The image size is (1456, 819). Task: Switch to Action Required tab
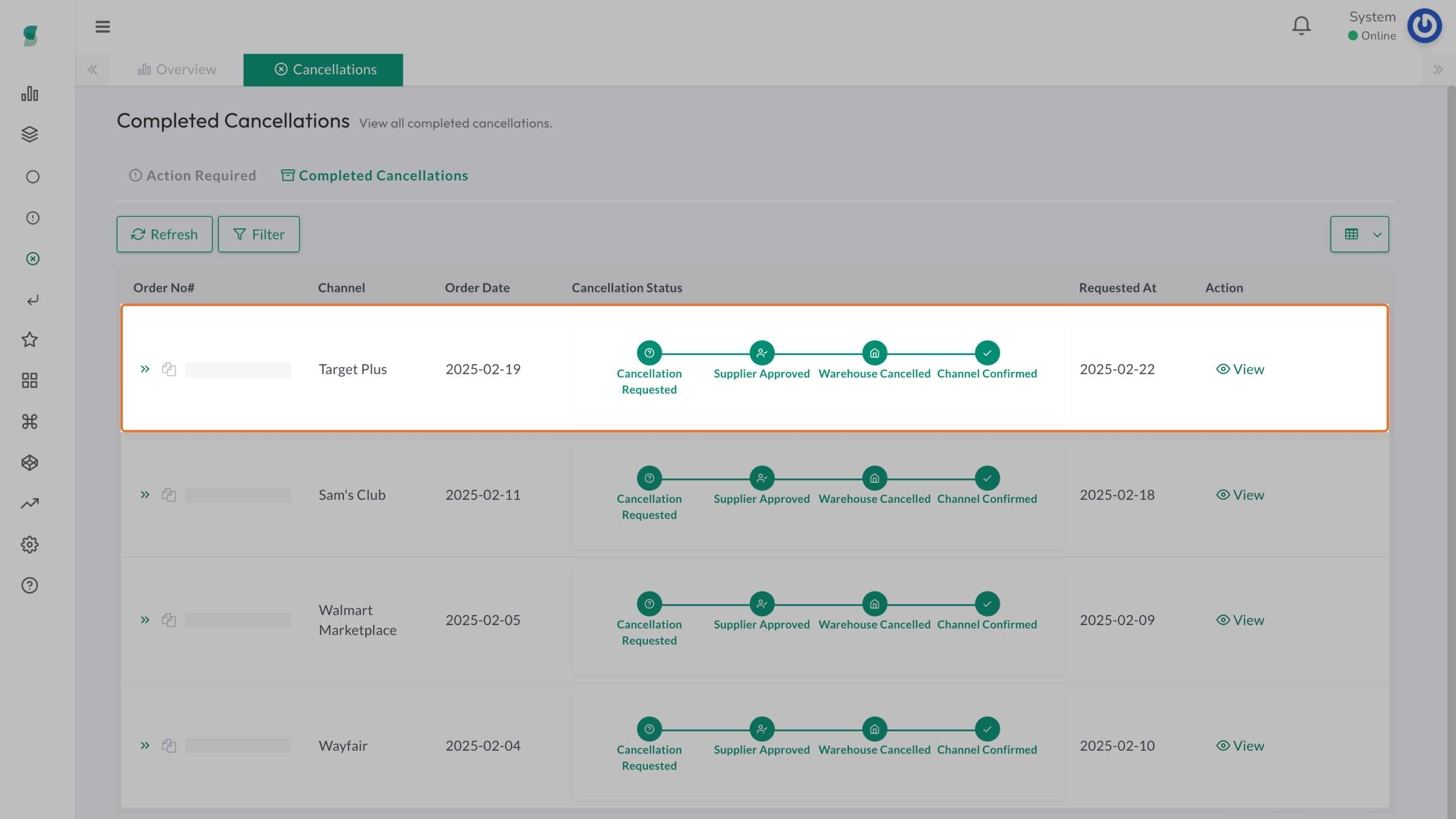(x=193, y=176)
